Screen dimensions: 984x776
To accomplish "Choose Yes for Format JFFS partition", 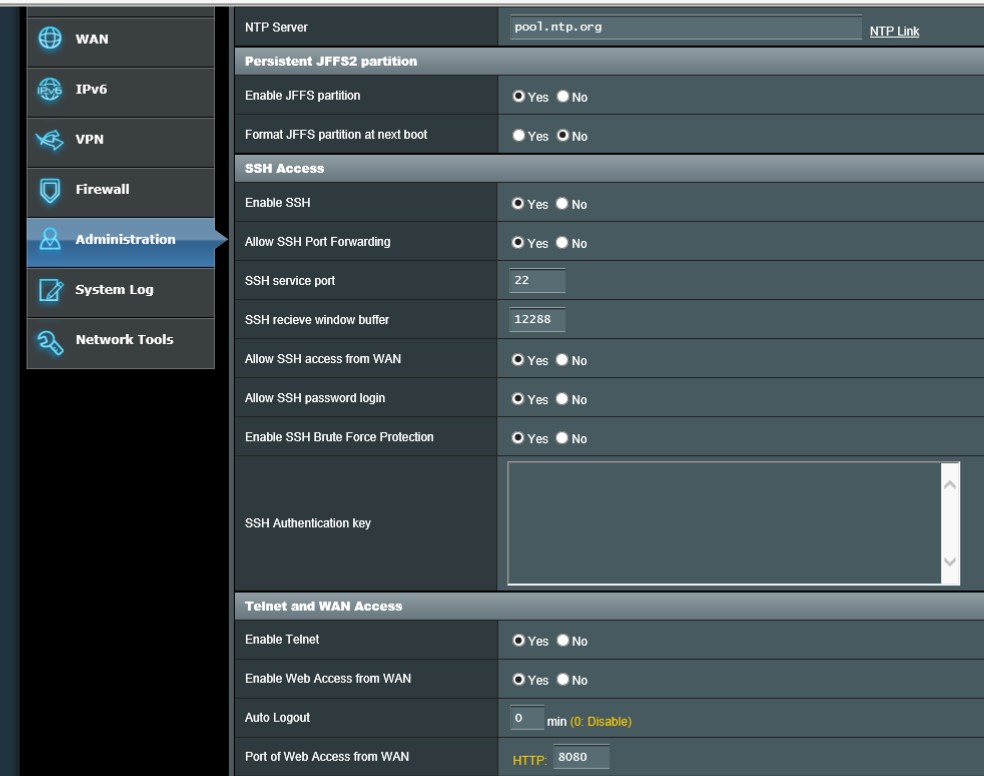I will (519, 136).
